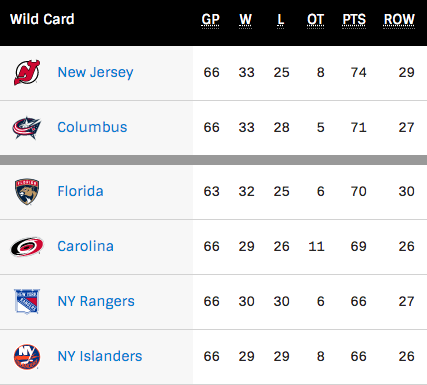This screenshot has height=385, width=427.
Task: Click the ROW column header
Action: [x=399, y=20]
